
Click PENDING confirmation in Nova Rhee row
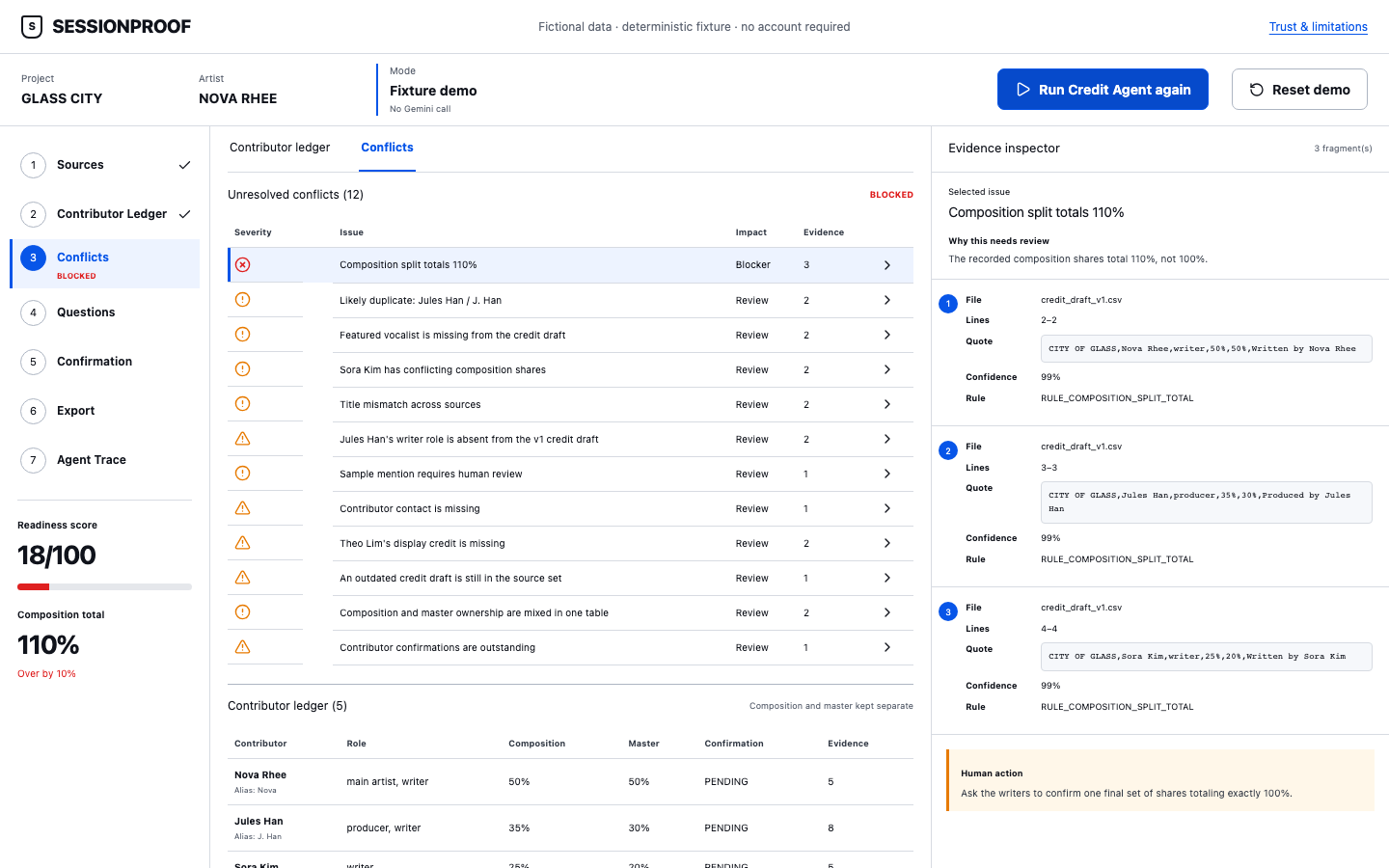click(x=726, y=782)
